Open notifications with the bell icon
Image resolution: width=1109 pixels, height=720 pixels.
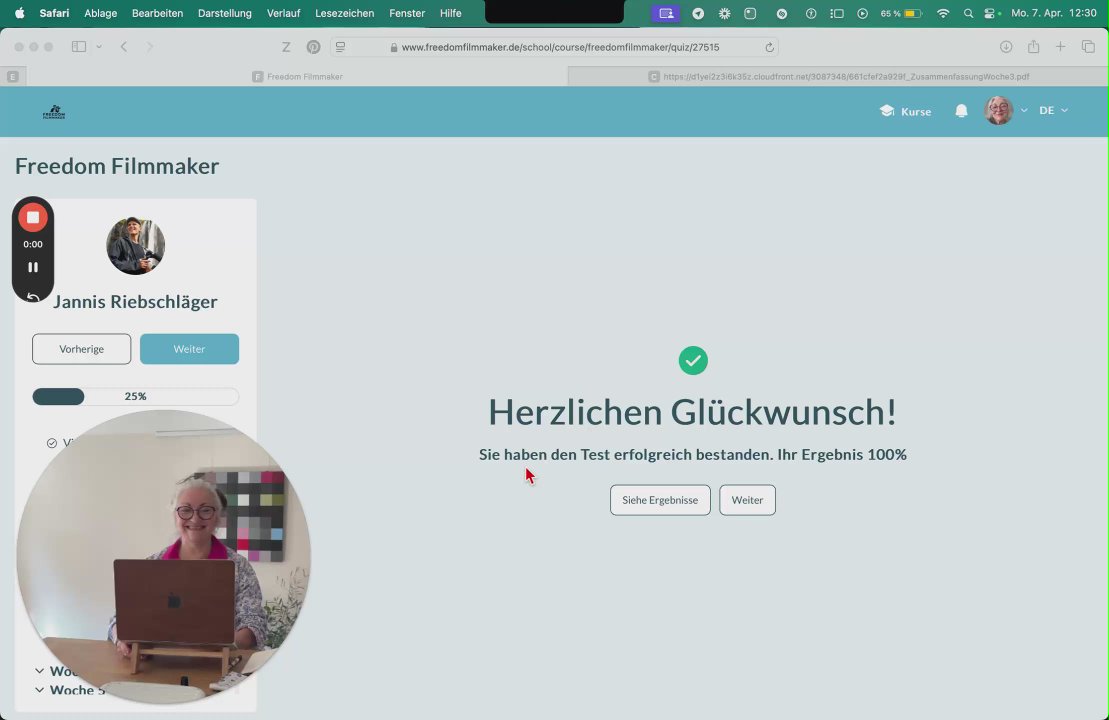tap(961, 111)
